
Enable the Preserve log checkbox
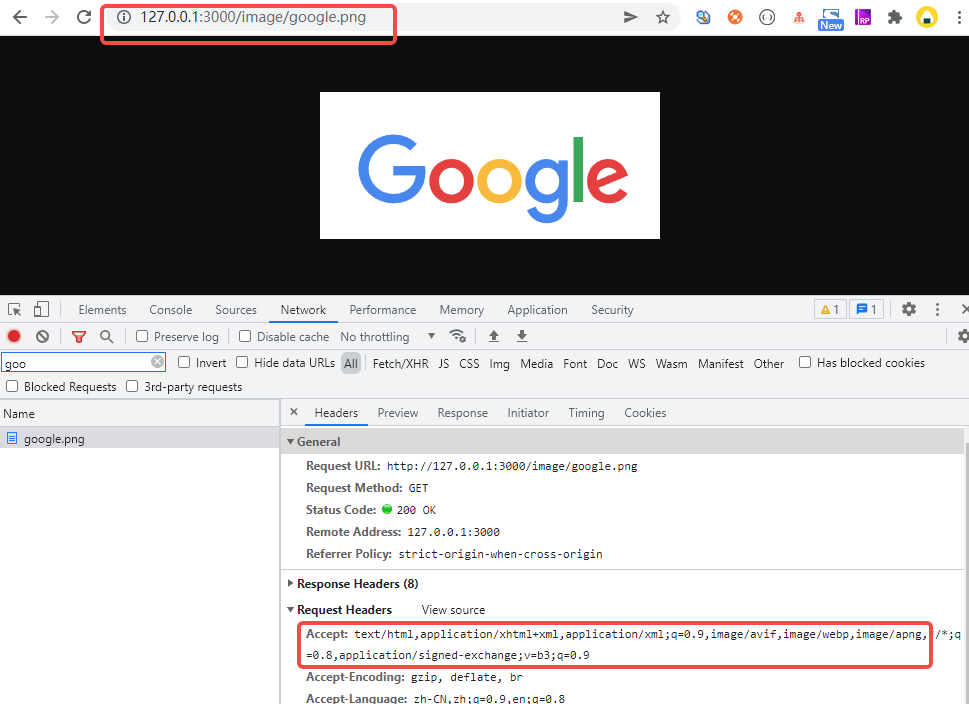pos(142,336)
